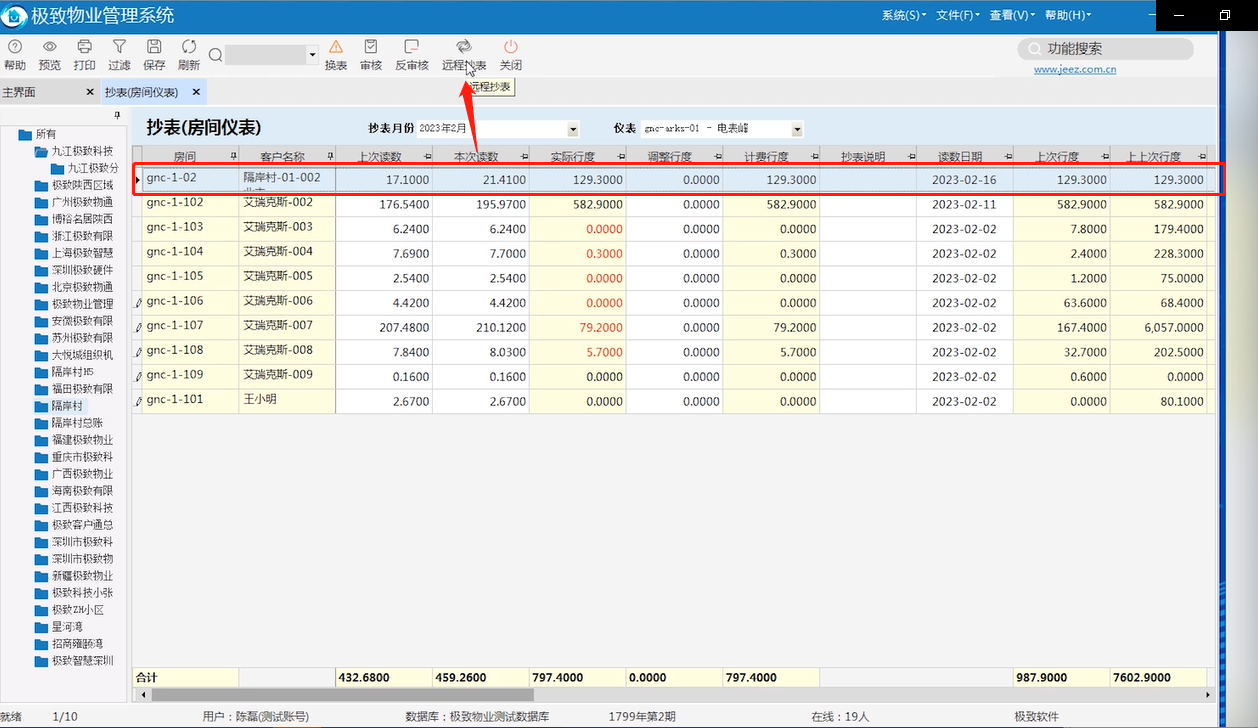Image resolution: width=1258 pixels, height=728 pixels.
Task: Click the 6,057.0000 cell
Action: [x=1159, y=327]
